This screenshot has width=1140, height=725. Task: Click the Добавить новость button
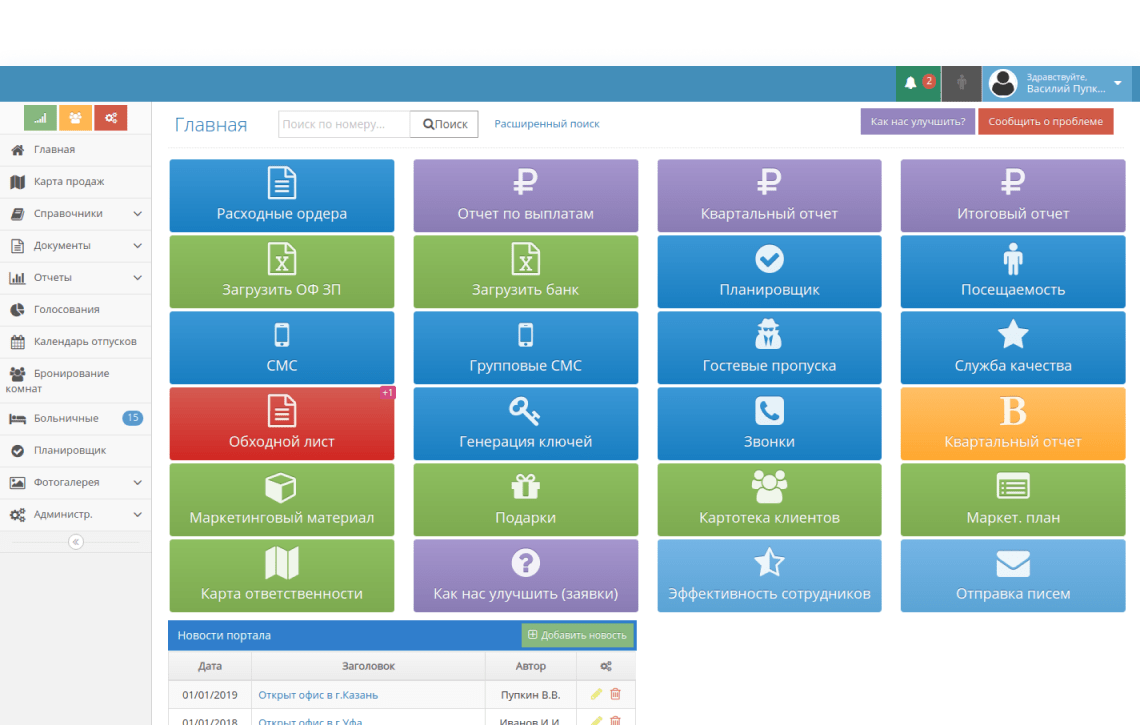coord(580,635)
